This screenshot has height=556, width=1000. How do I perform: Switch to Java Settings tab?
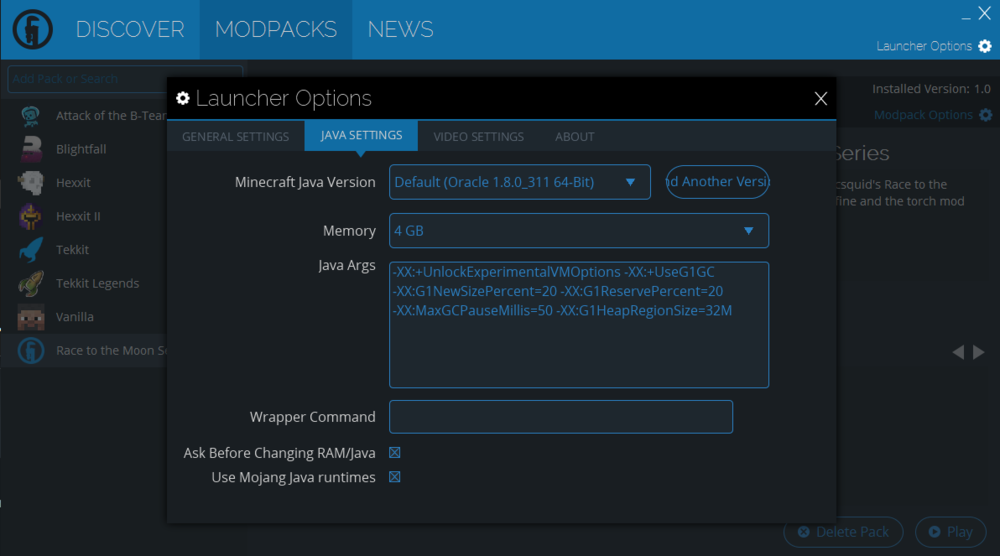(x=361, y=135)
